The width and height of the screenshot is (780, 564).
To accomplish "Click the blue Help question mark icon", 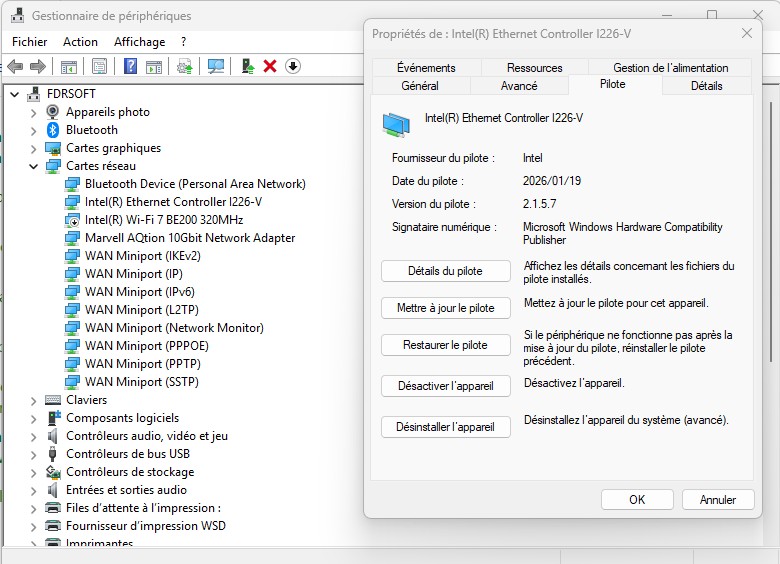I will (130, 66).
